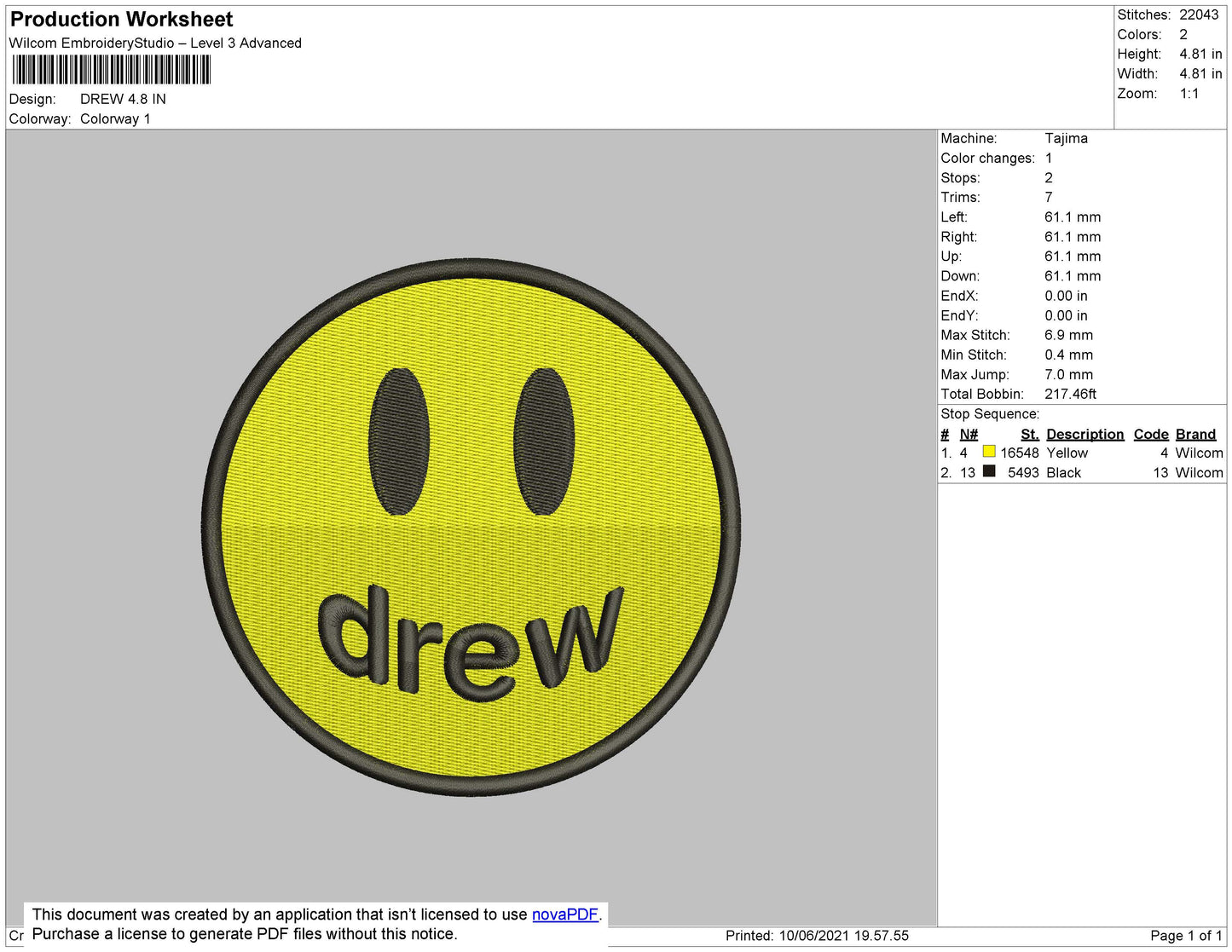
Task: Click the 'Colorway 1' value
Action: tap(115, 118)
